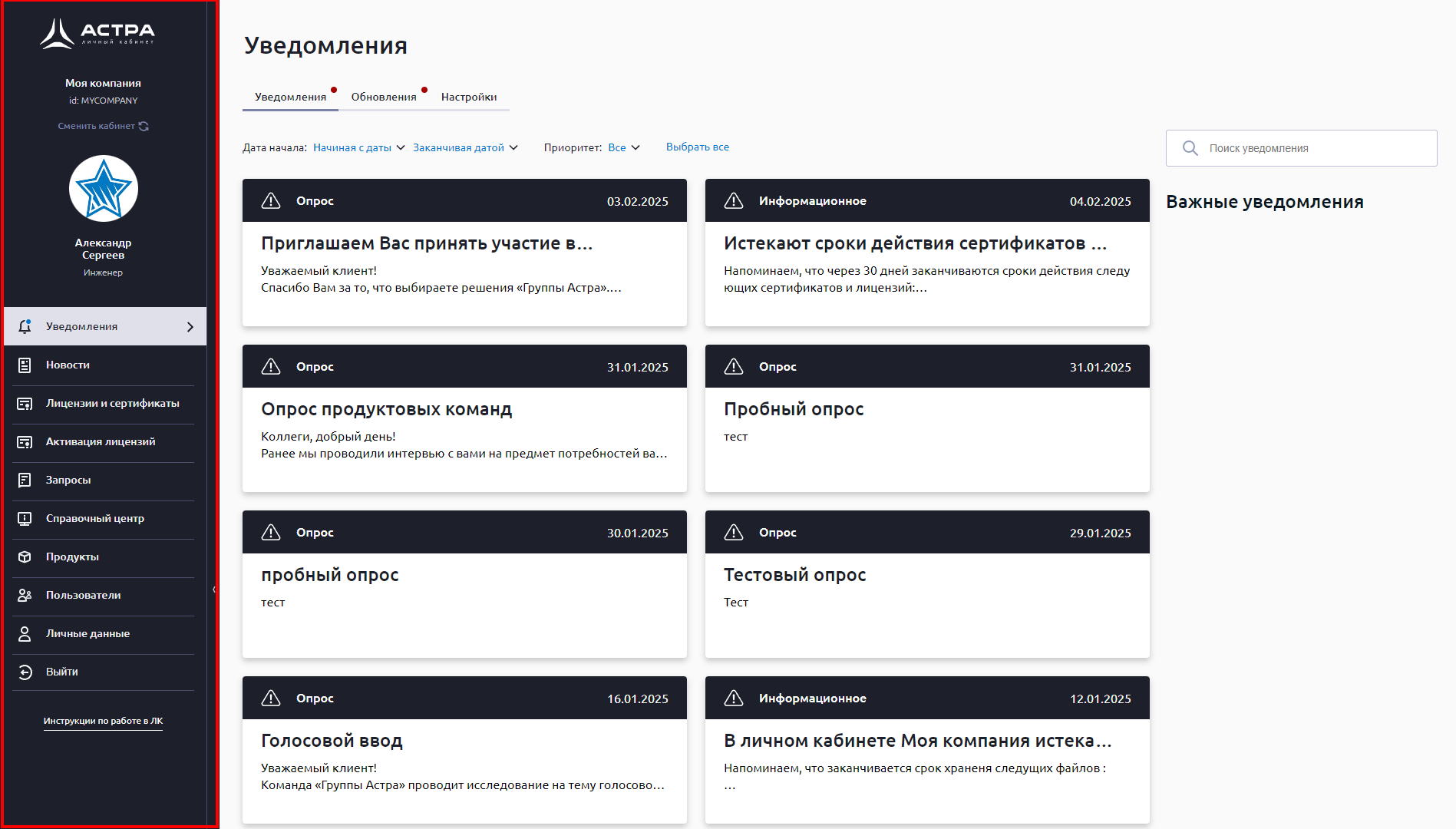
Task: Click the "Выбрать все" link
Action: 698,147
